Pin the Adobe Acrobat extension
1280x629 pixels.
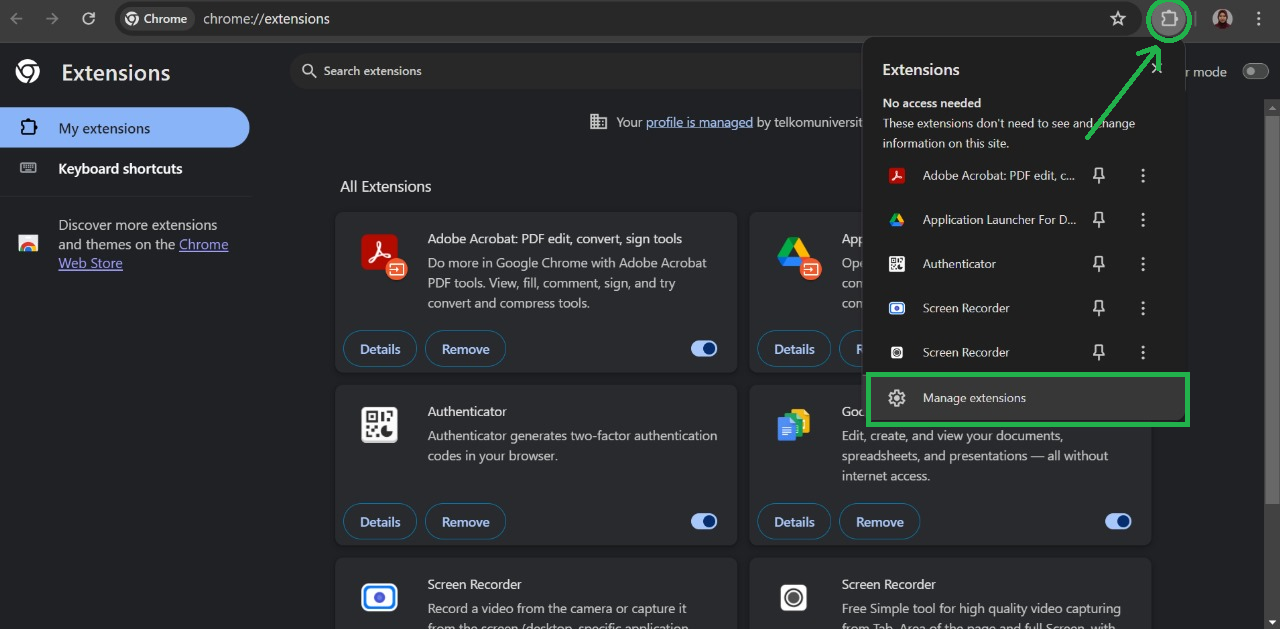tap(1098, 176)
